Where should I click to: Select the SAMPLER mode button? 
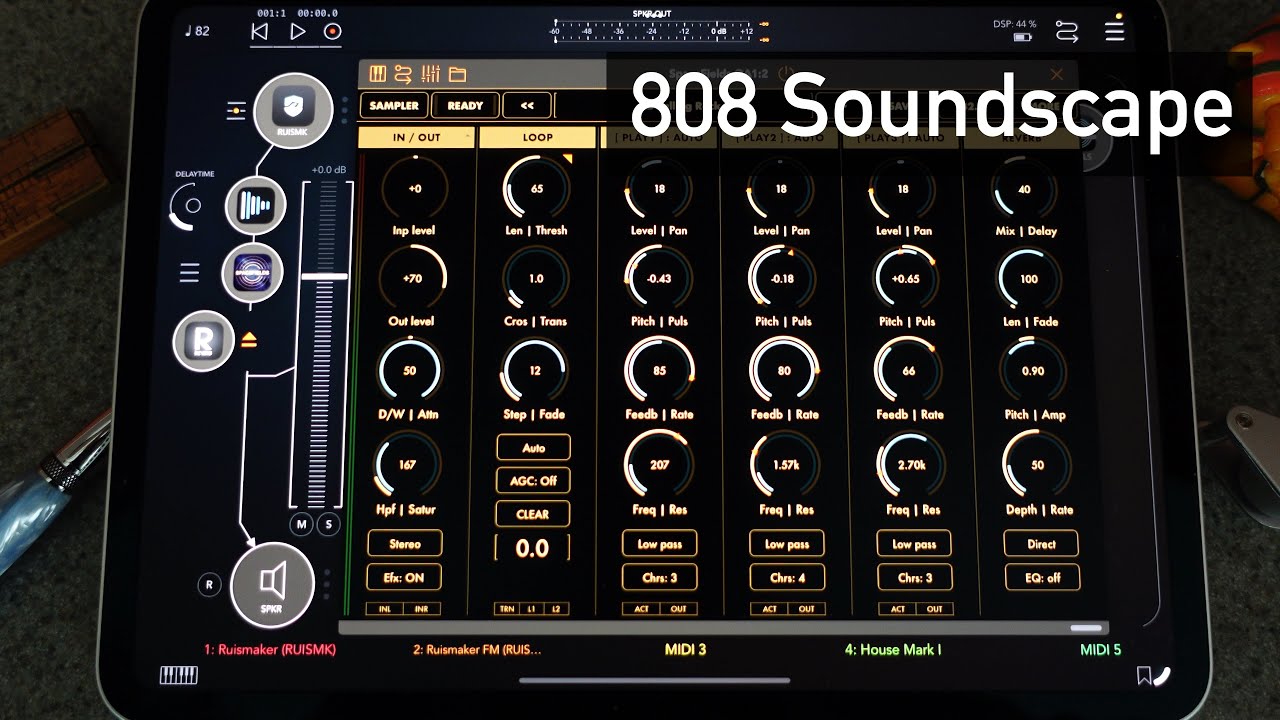[394, 105]
